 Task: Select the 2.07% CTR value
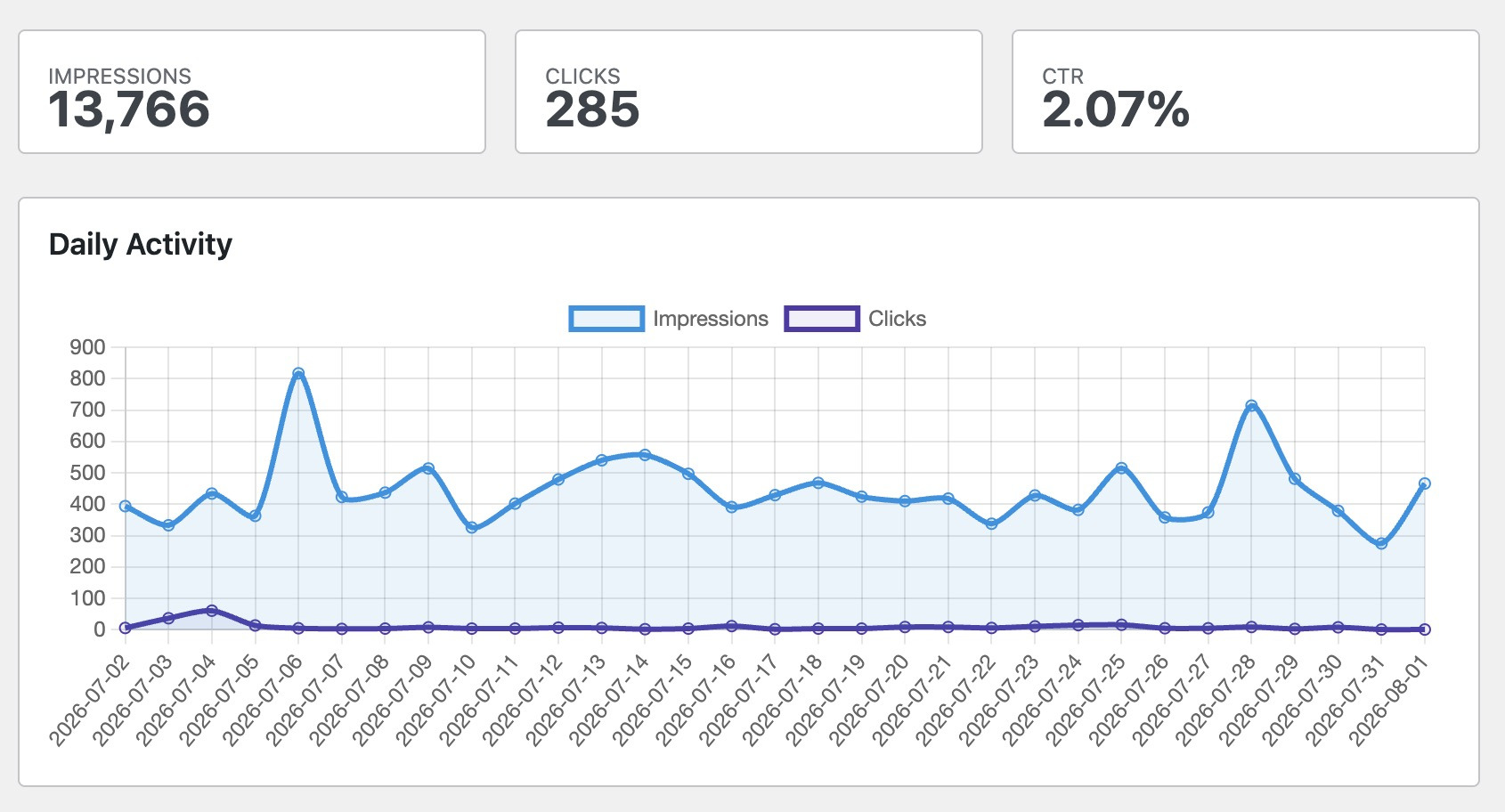pos(1115,110)
